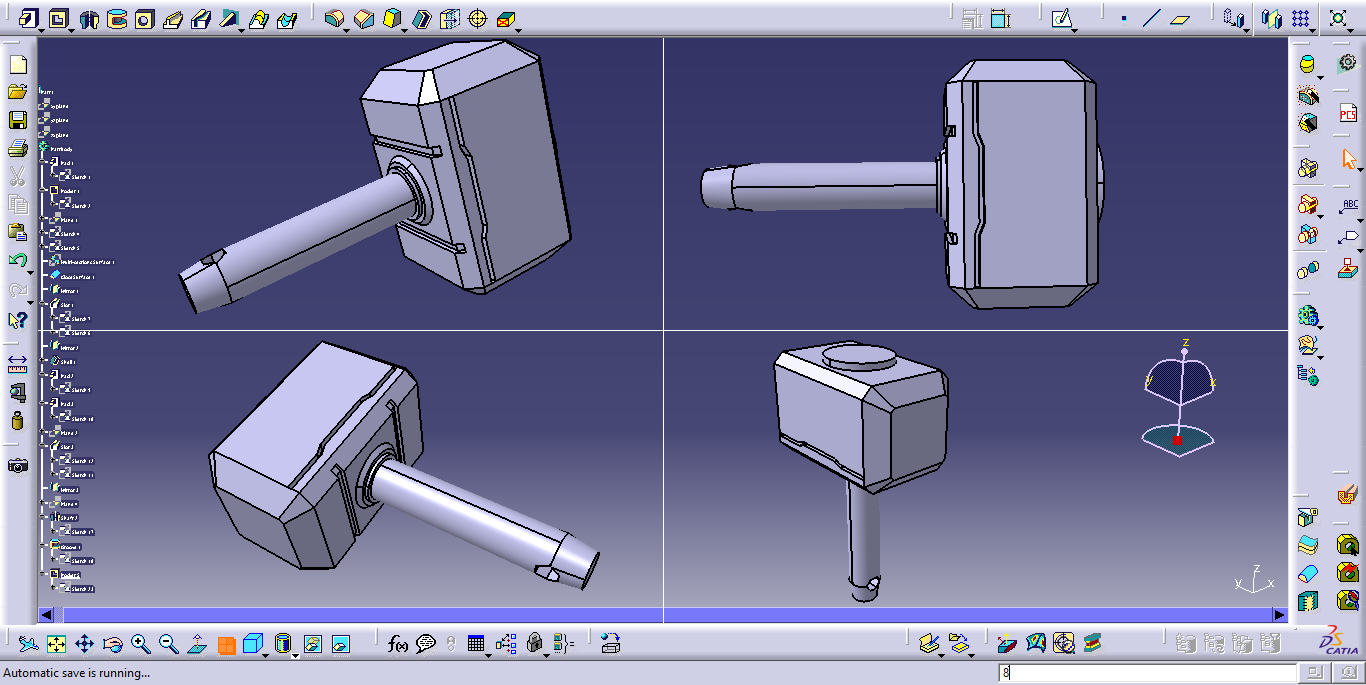Click the power input command field
The image size is (1366, 685).
(1149, 673)
